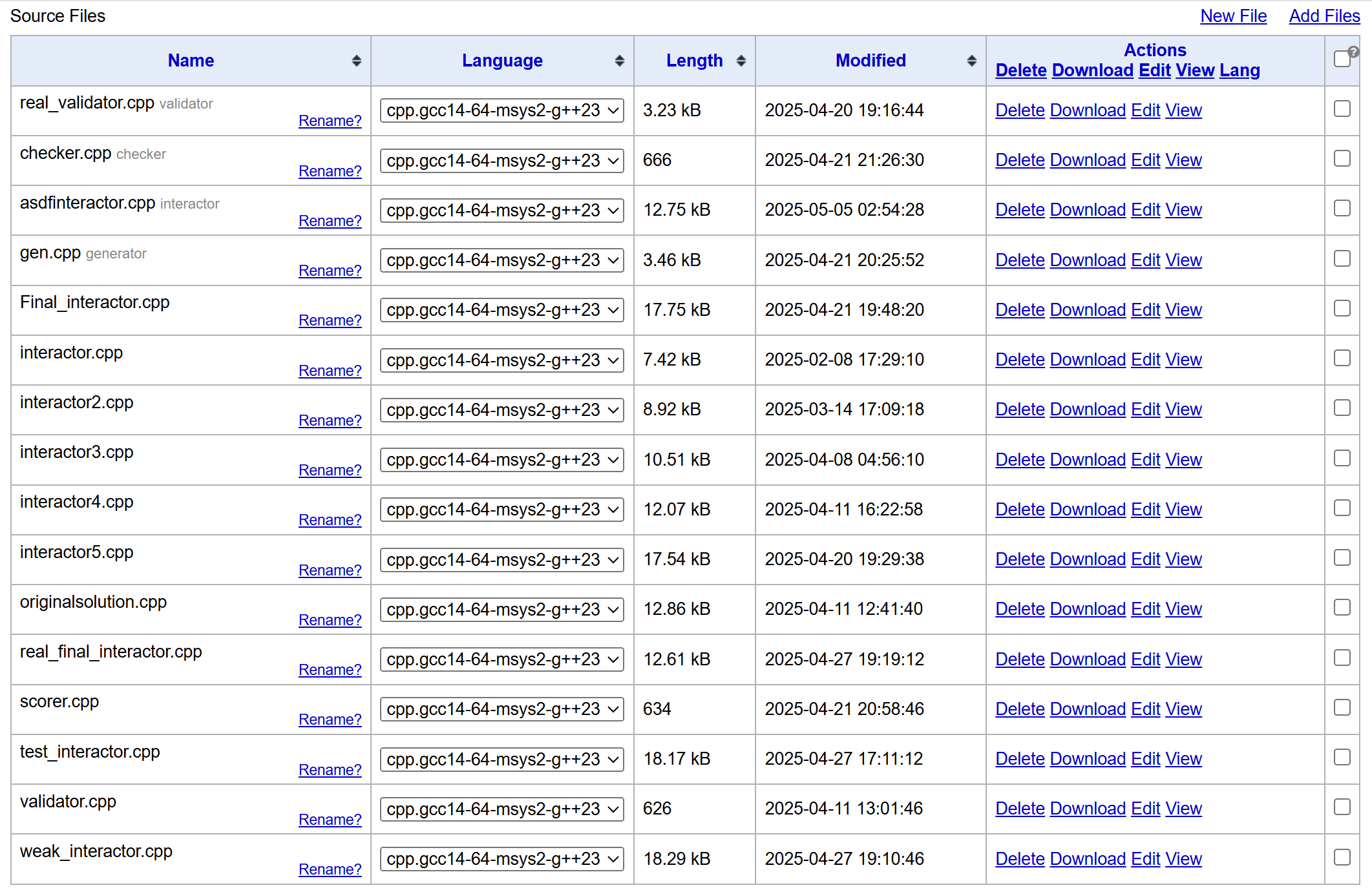This screenshot has height=892, width=1372.
Task: Click help question mark icon near header checkbox
Action: [x=1354, y=52]
